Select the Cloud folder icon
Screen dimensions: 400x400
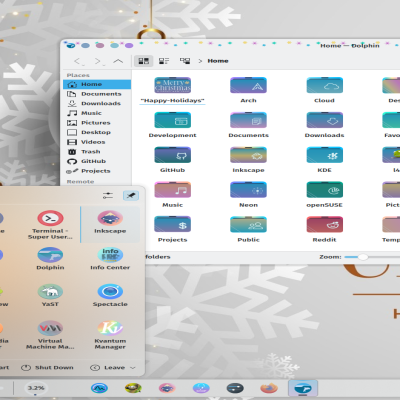(324, 85)
